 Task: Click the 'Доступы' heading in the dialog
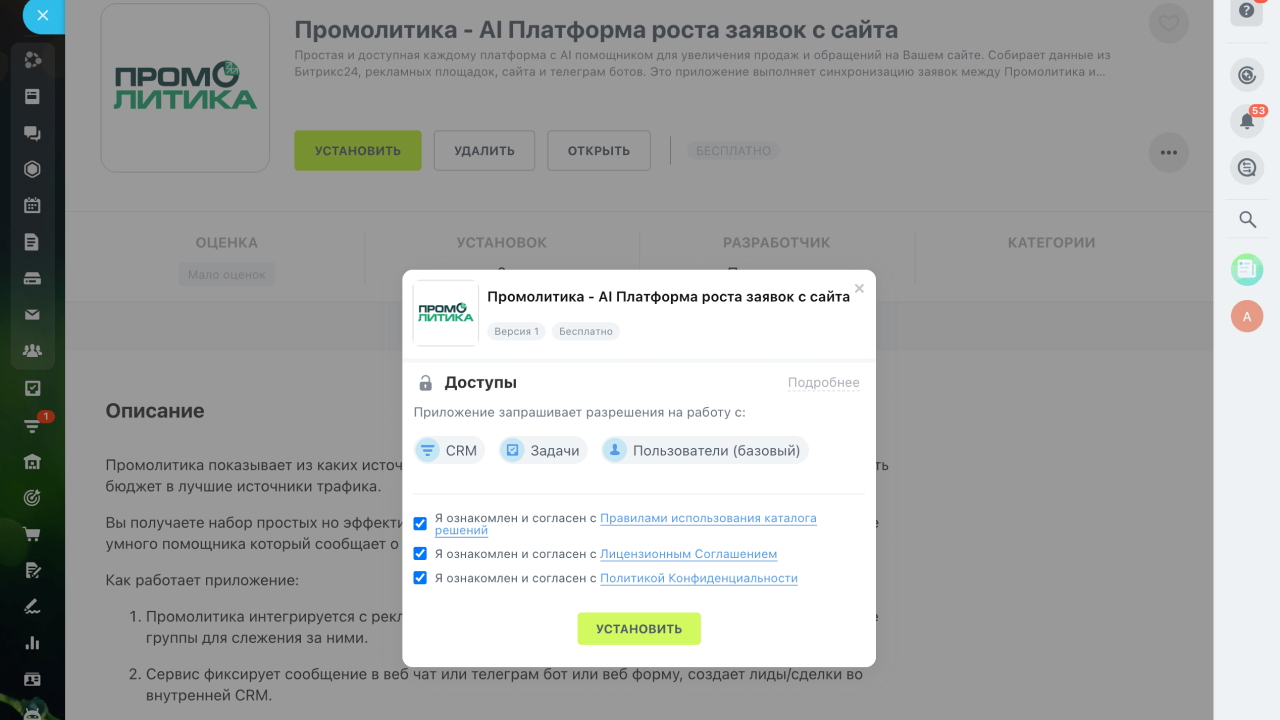click(x=481, y=383)
